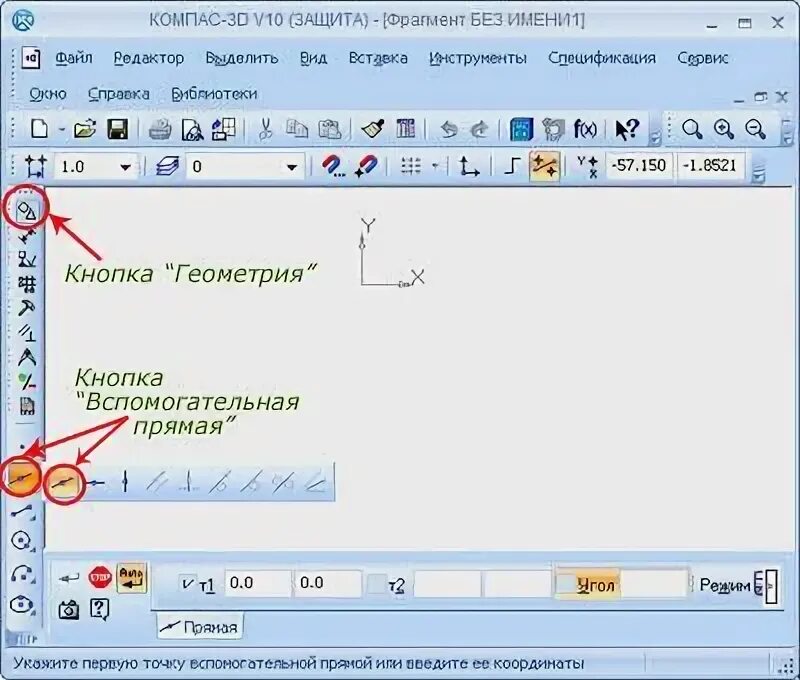Select the Vertical line tool in flyout
The width and height of the screenshot is (800, 680).
(125, 482)
